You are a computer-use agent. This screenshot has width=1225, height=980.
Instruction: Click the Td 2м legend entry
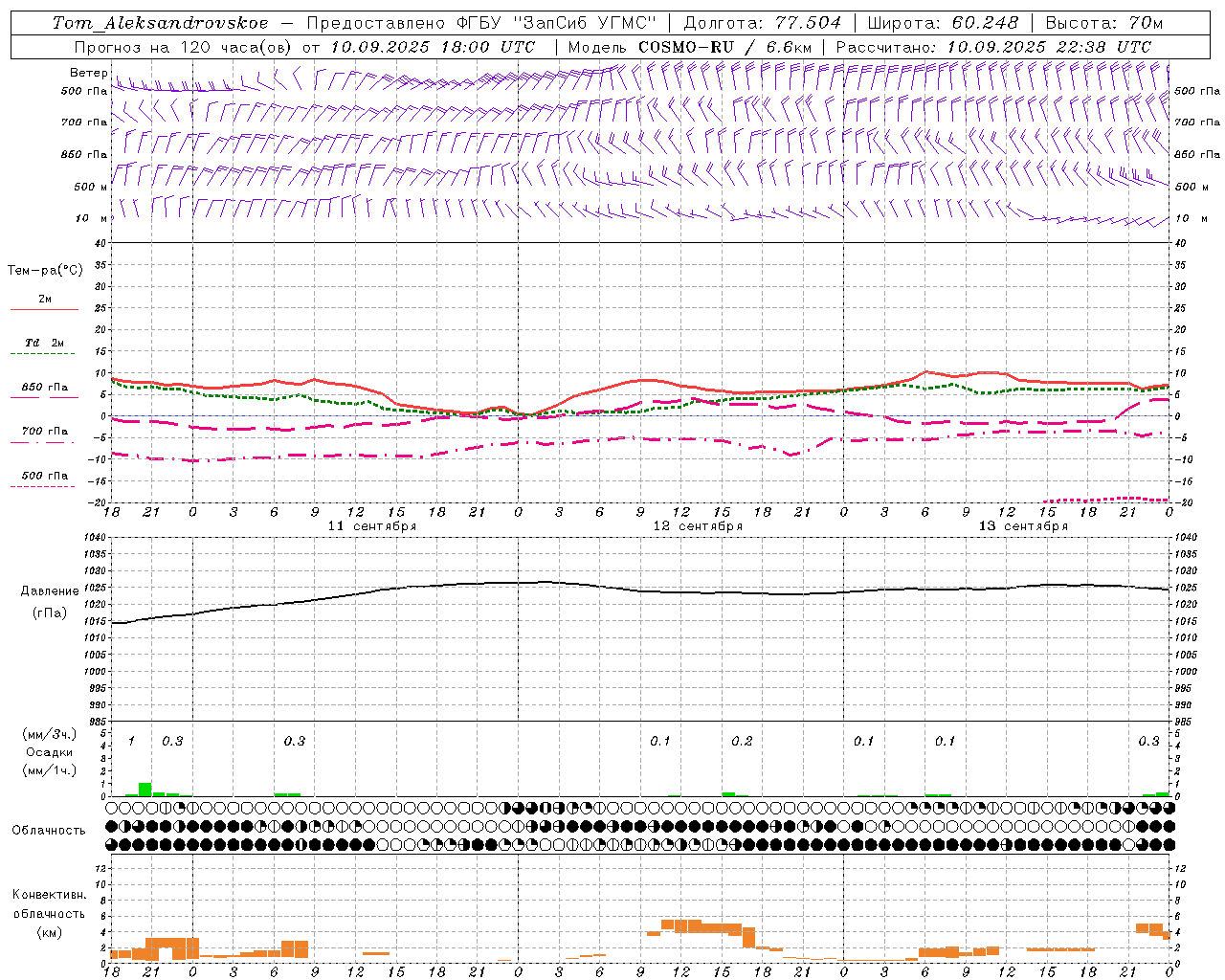(x=45, y=343)
